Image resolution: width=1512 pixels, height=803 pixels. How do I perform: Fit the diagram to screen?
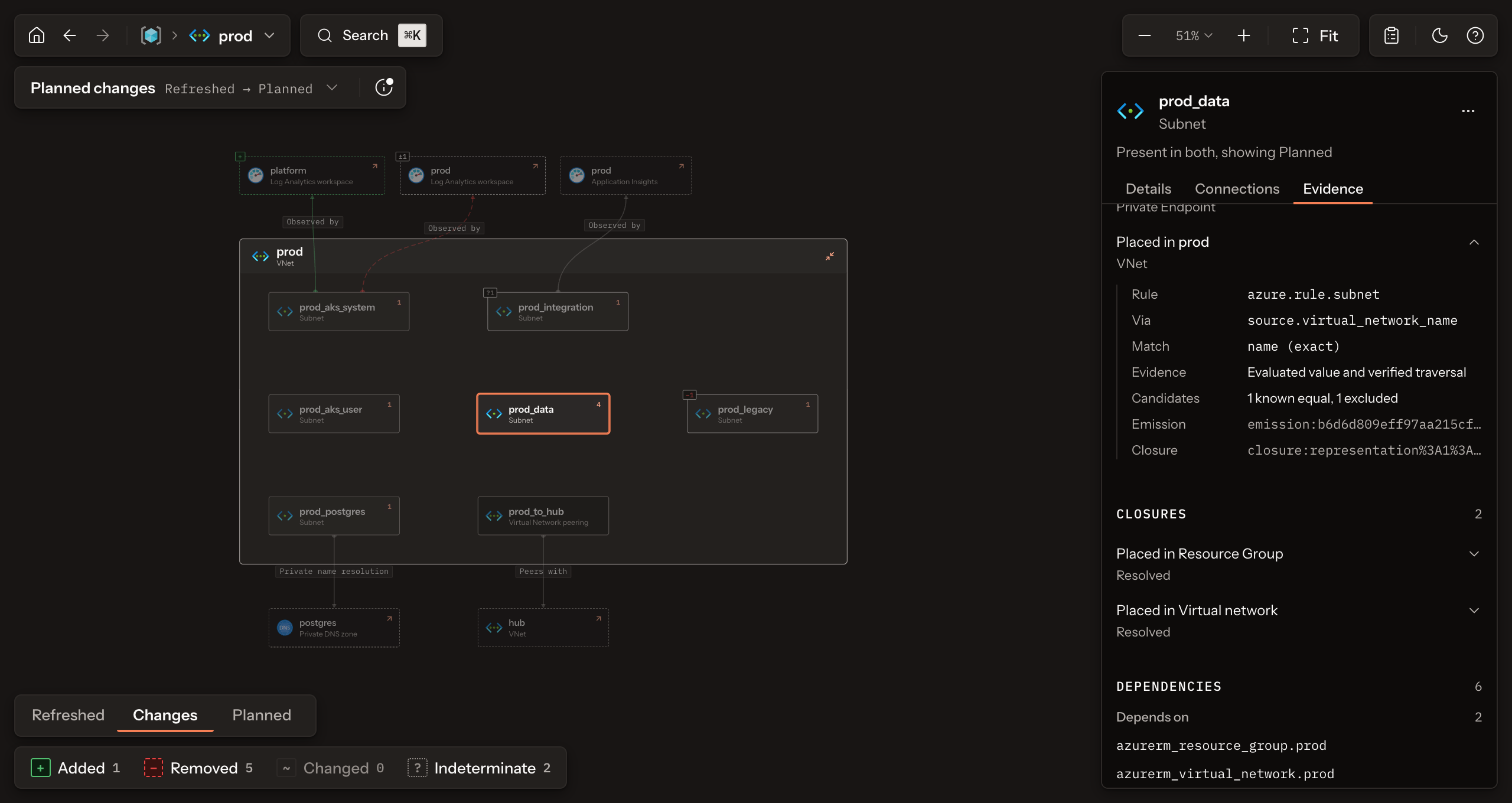1315,35
